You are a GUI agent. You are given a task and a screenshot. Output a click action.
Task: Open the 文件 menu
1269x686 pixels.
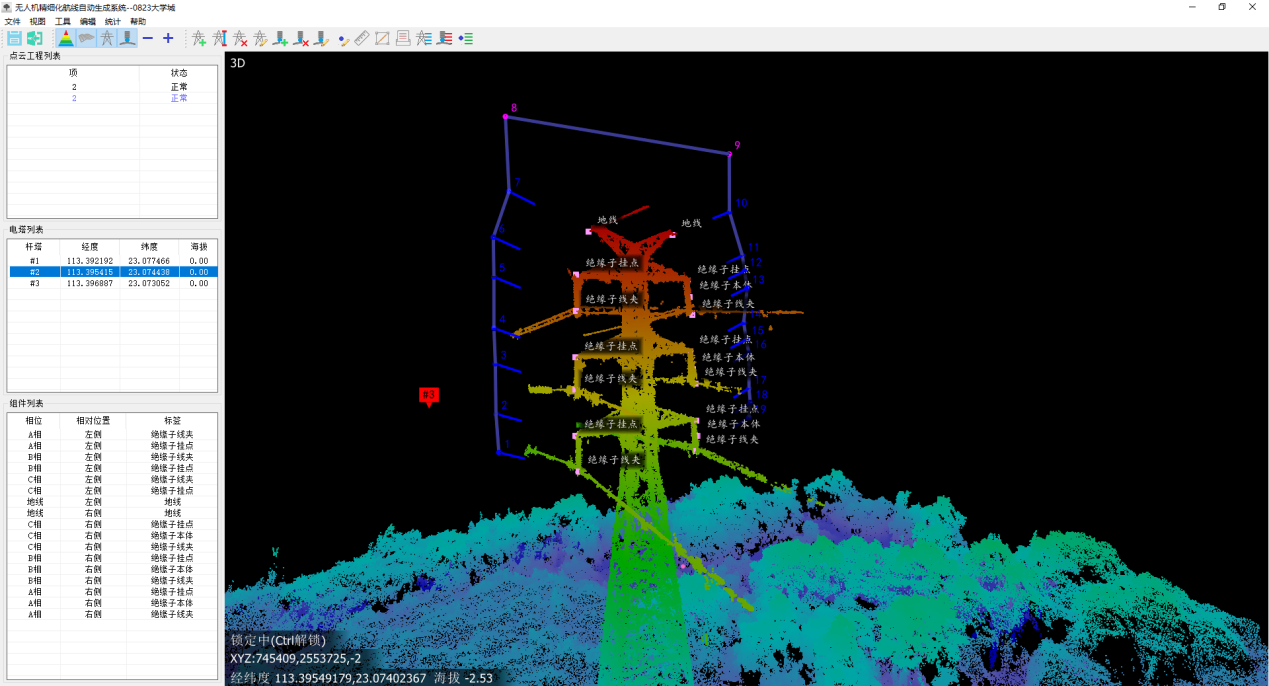point(12,21)
